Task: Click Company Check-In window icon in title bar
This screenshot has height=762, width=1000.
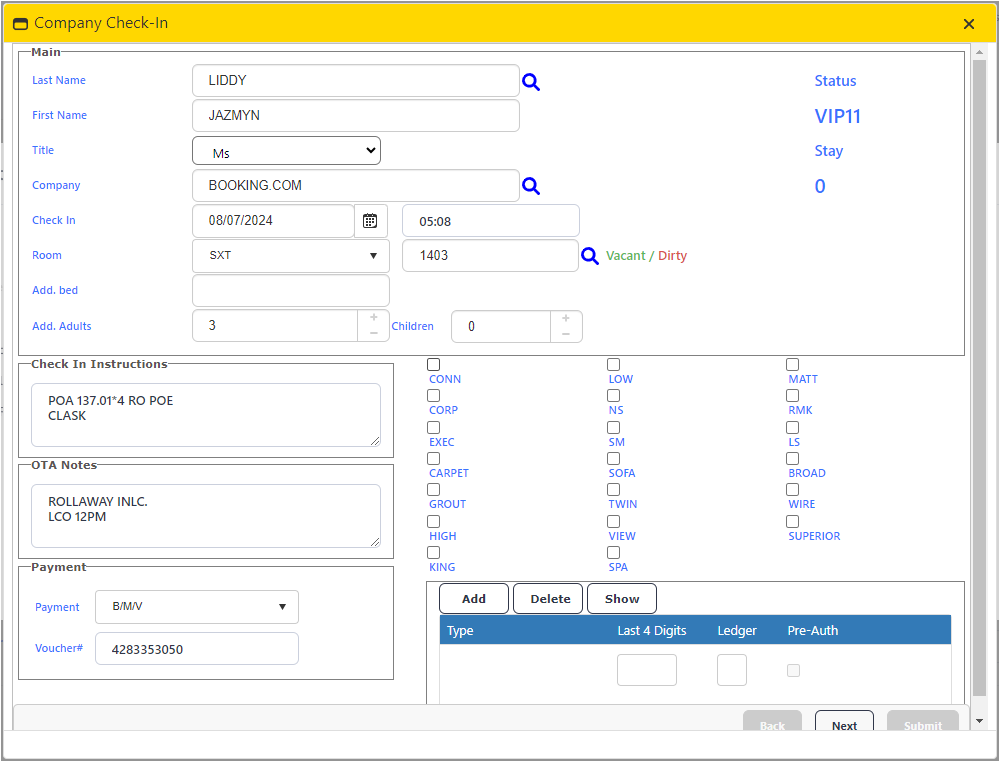Action: [x=20, y=24]
